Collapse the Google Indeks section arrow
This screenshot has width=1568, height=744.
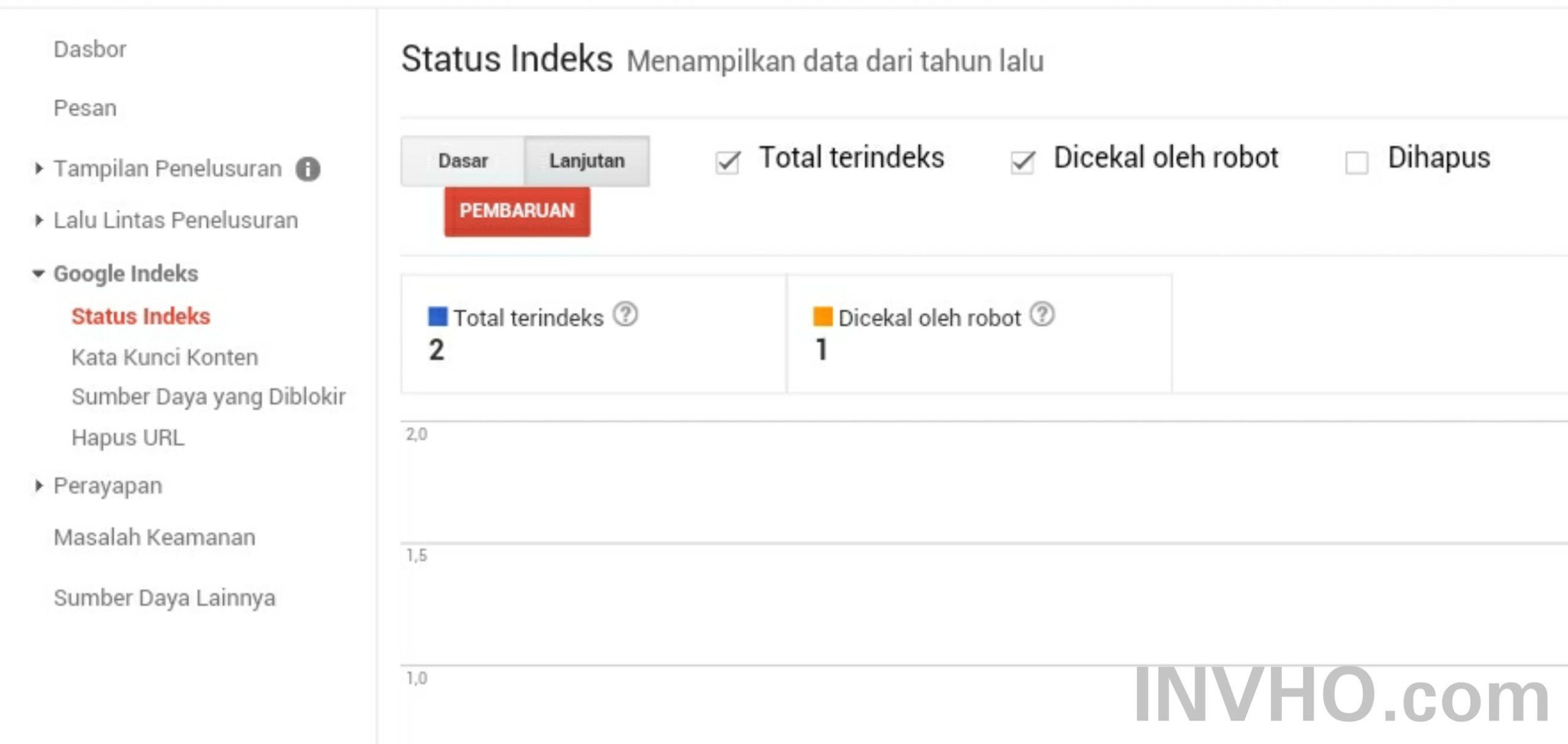39,274
